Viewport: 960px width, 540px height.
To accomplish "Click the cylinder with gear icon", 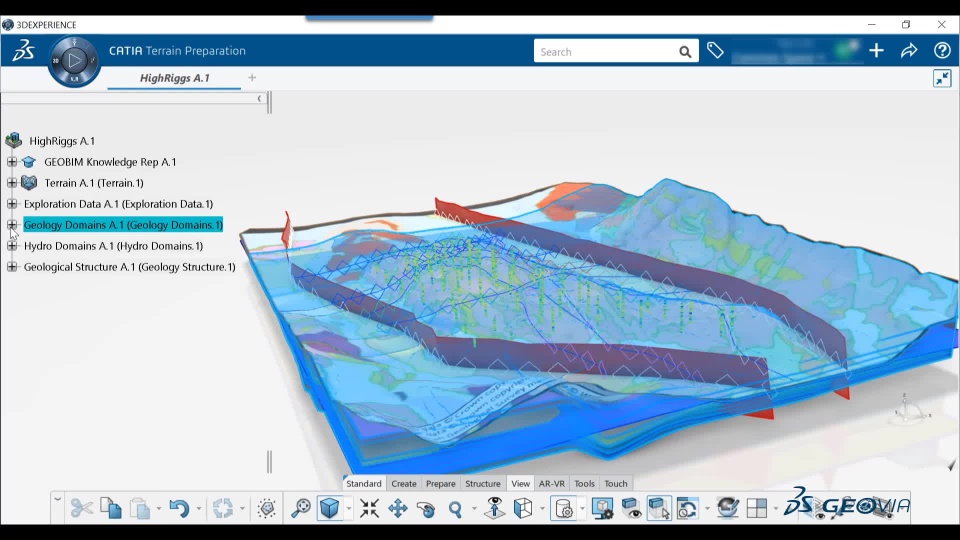I will 563,508.
